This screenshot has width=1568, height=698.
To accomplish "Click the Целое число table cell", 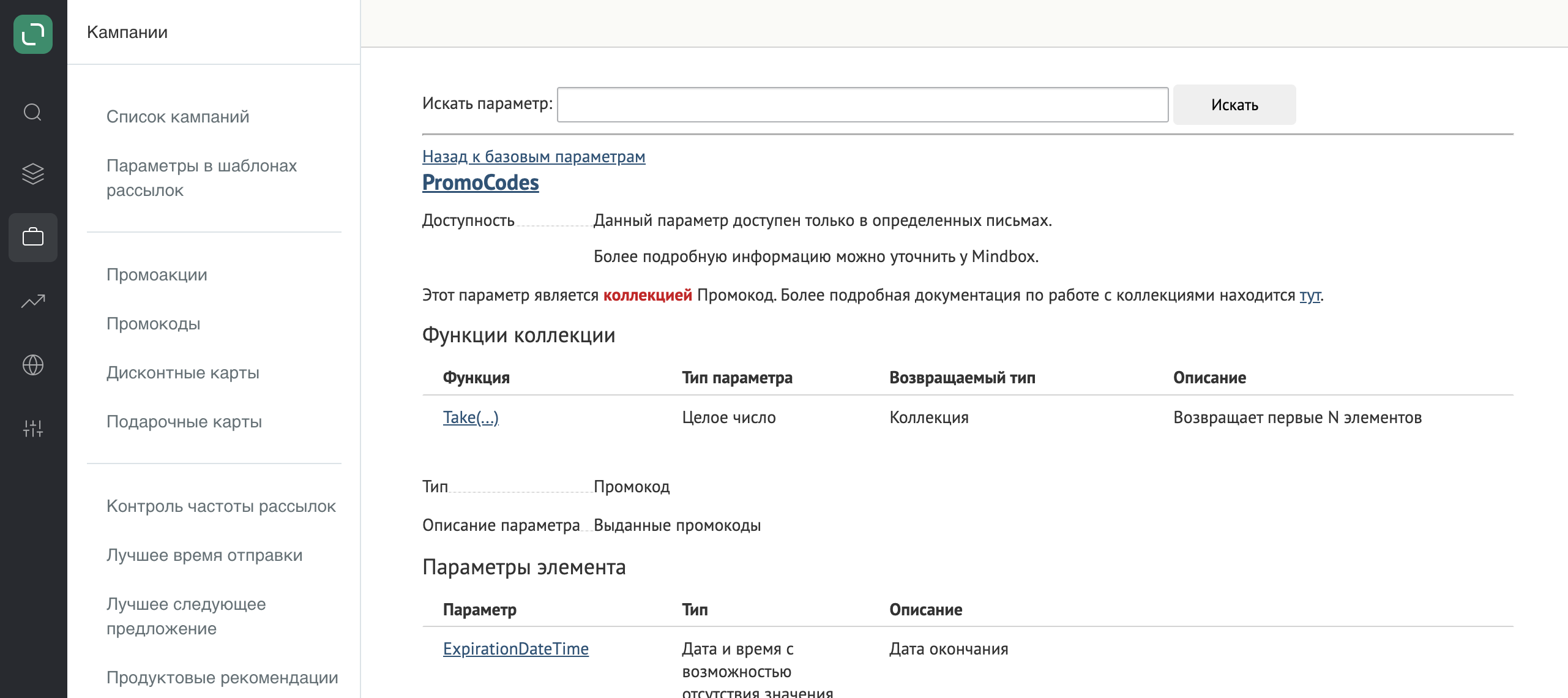I will click(729, 418).
